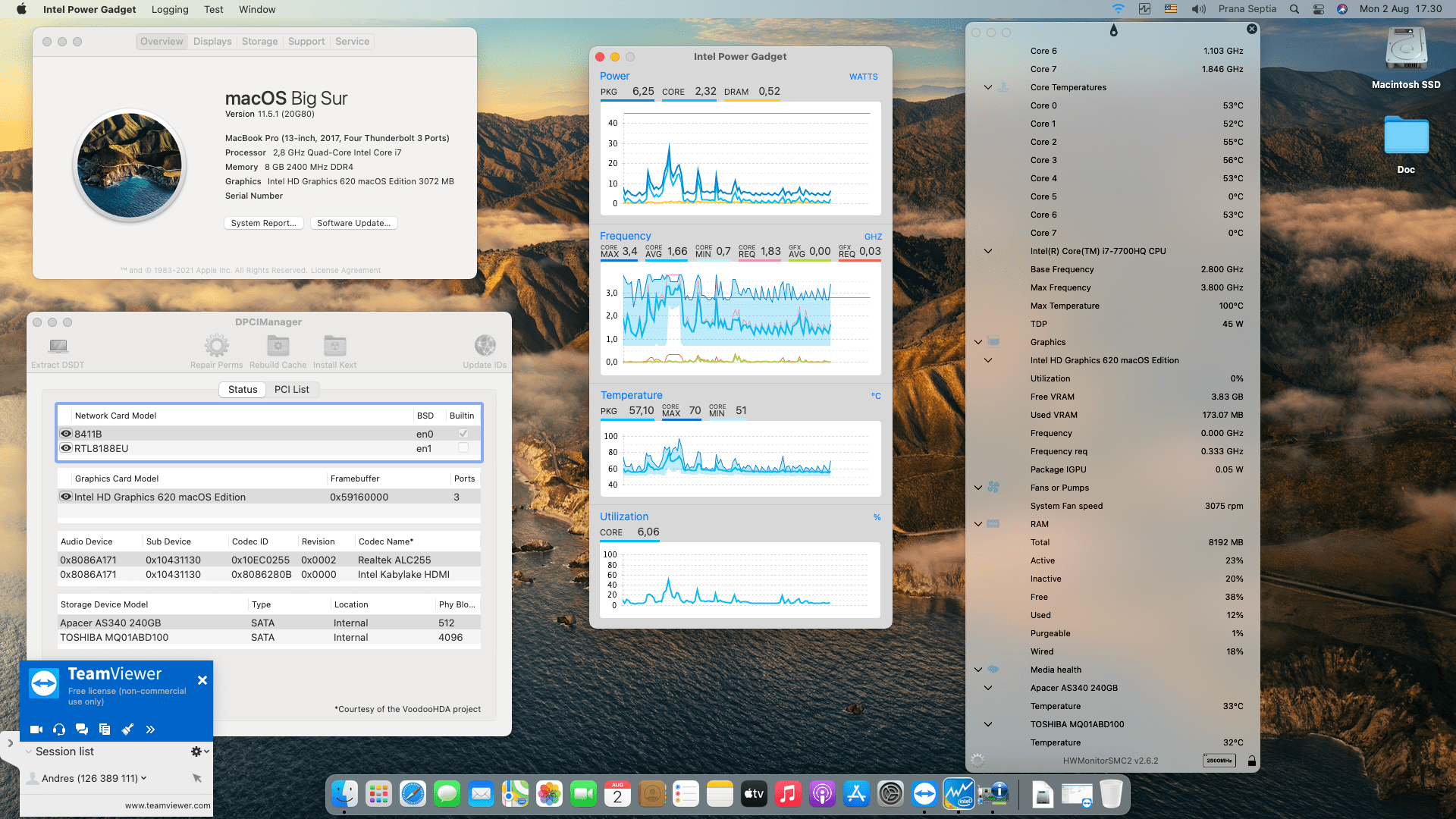
Task: Click System Report button
Action: 264,223
